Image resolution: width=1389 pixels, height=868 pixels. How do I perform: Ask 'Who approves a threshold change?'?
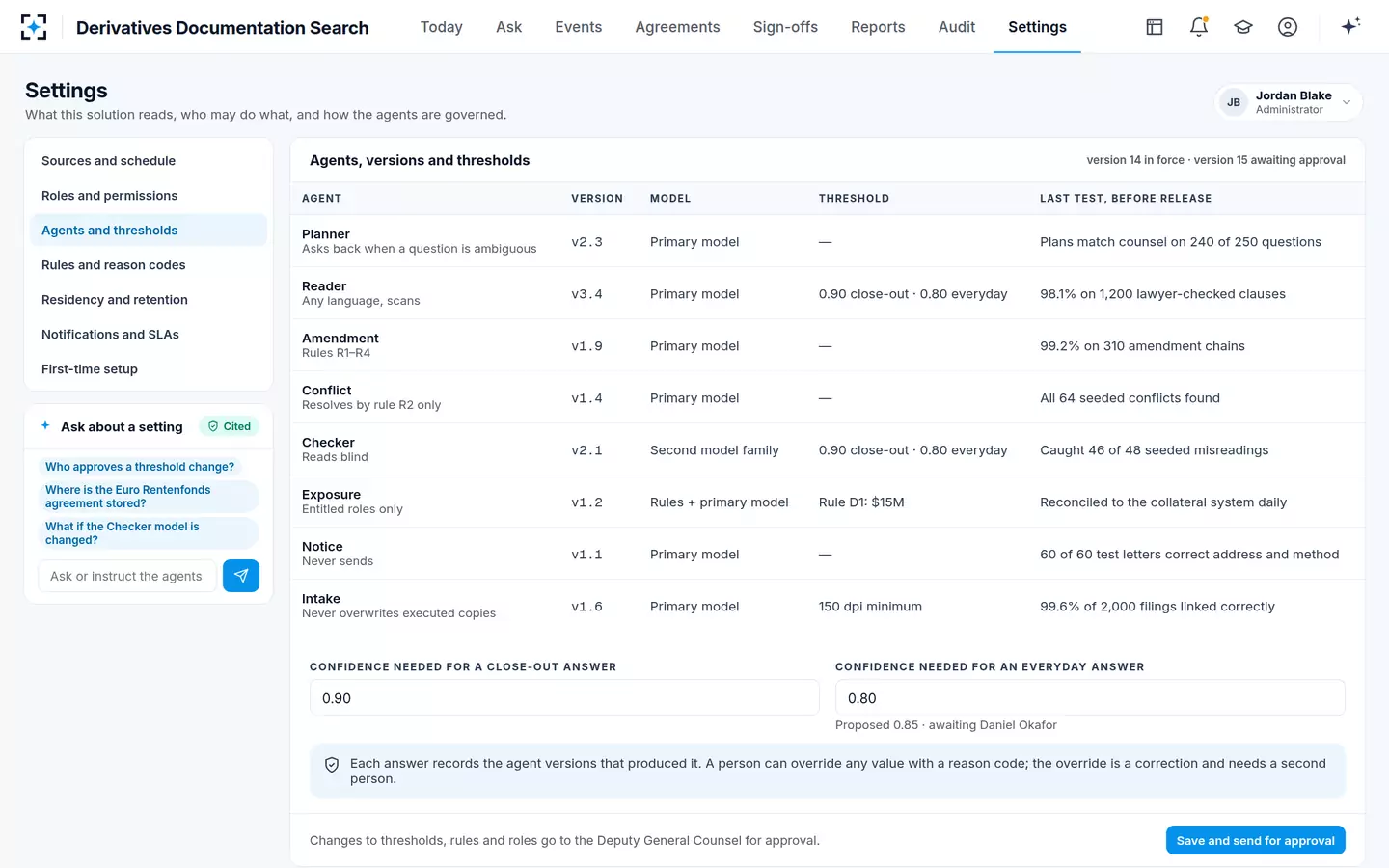(x=140, y=467)
